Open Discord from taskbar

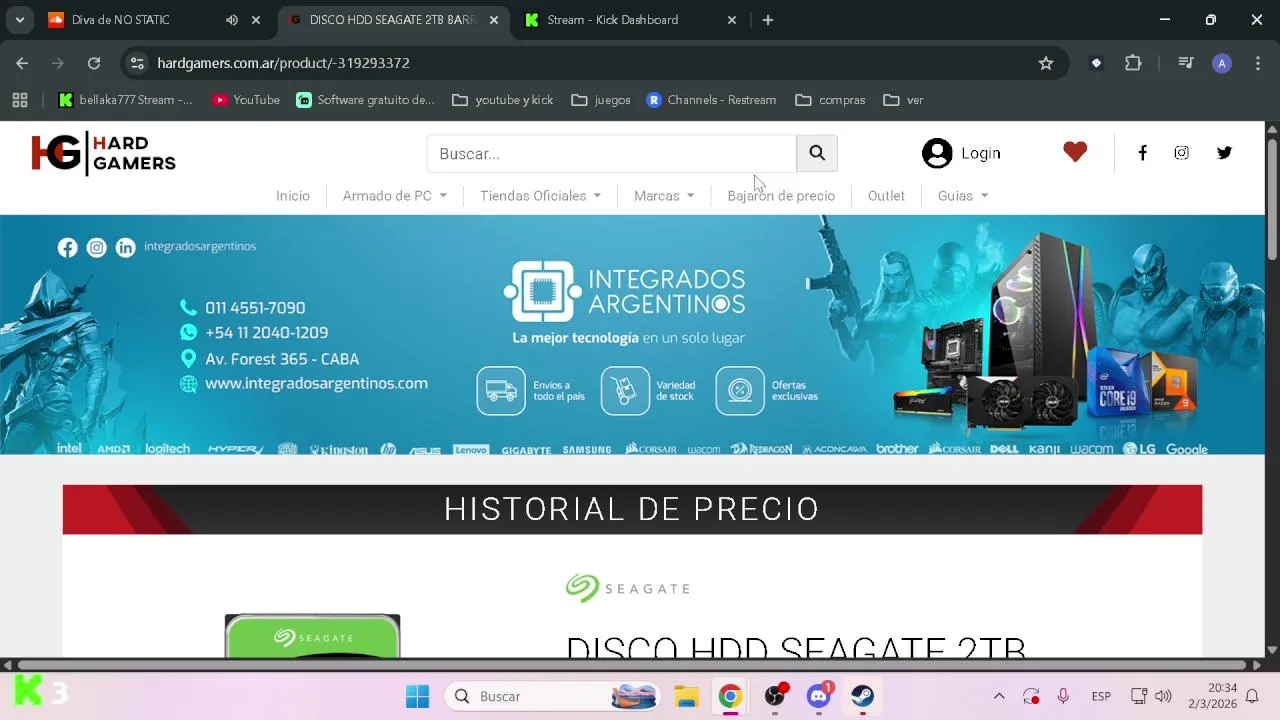[x=819, y=696]
